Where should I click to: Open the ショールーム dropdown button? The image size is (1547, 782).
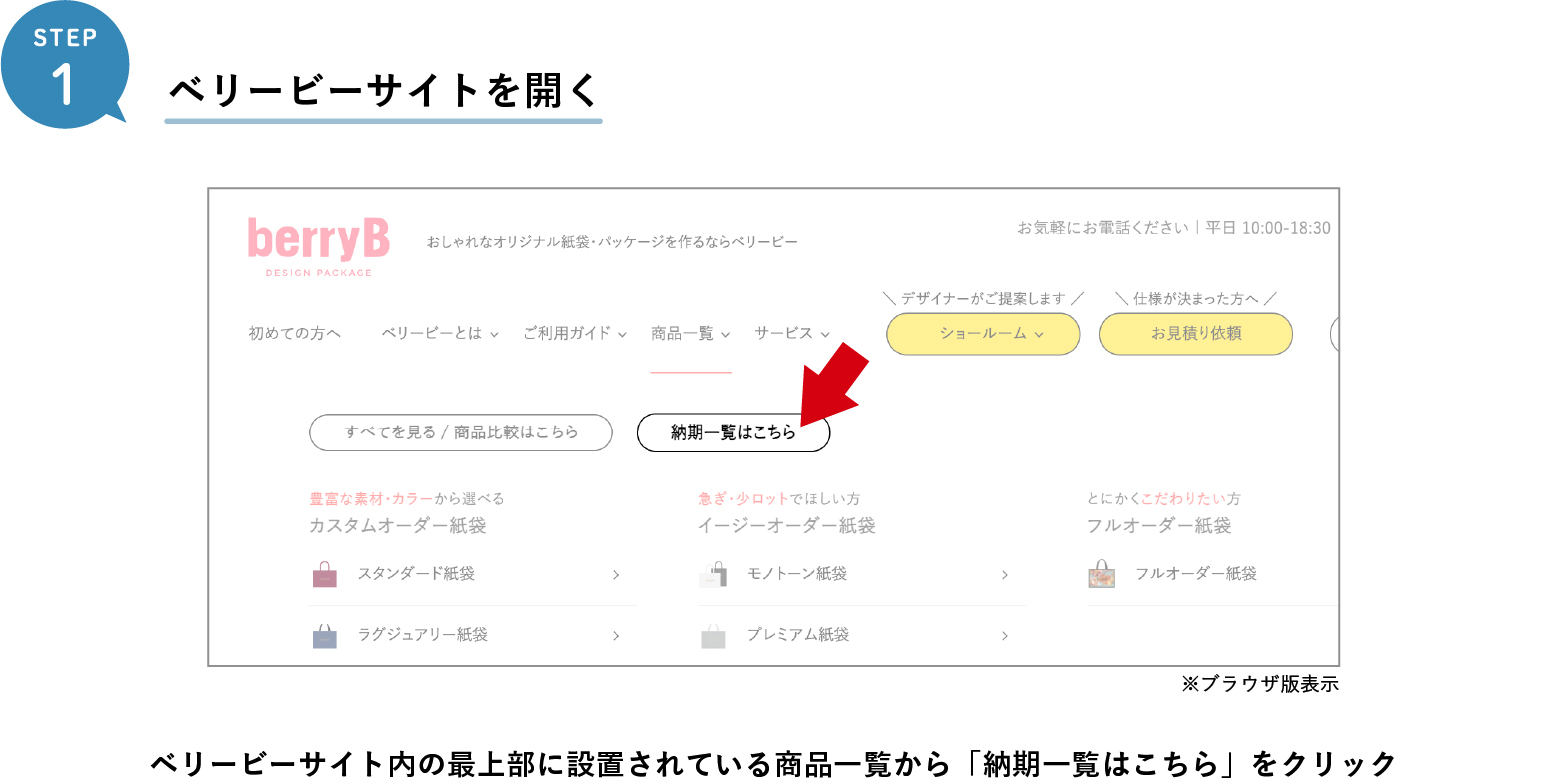tap(983, 334)
